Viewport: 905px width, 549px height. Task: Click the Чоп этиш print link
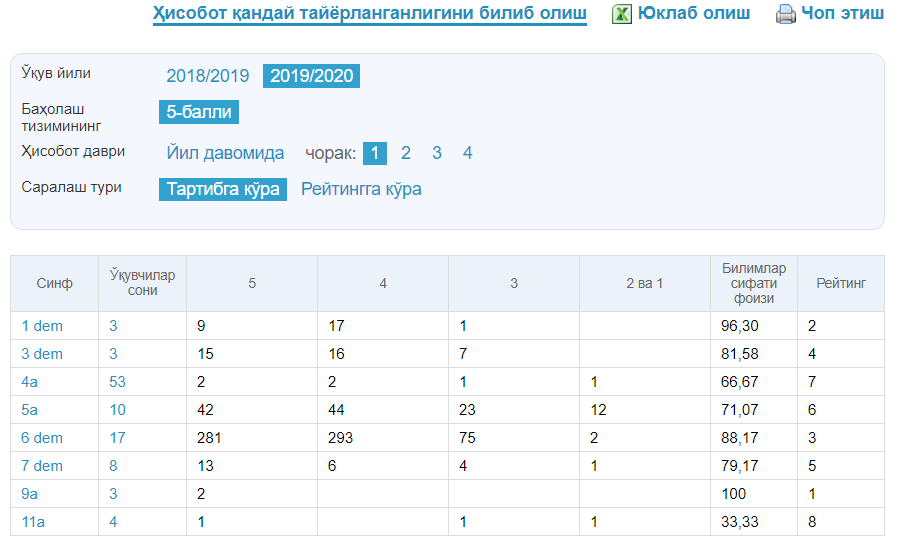tap(842, 14)
